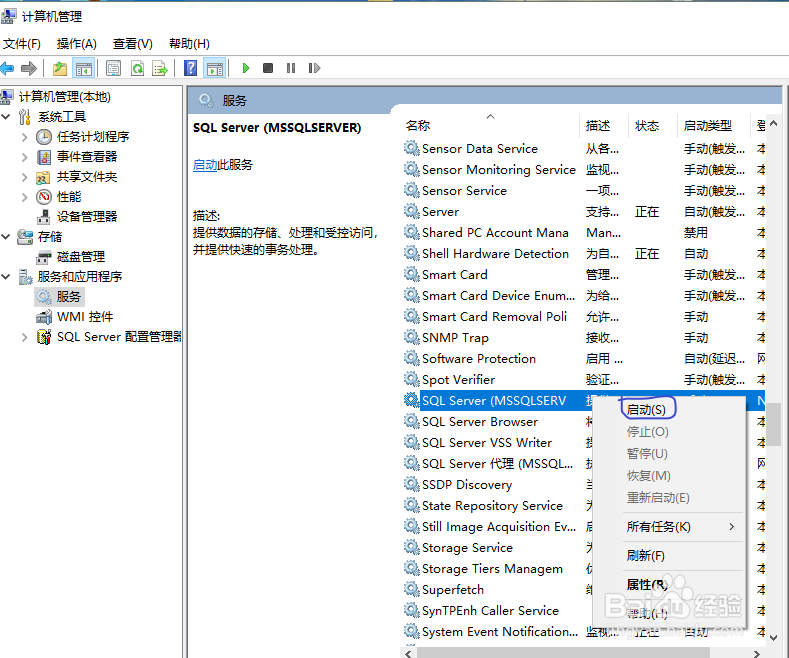Select 事件查看器 icon in tree
This screenshot has height=658, width=789.
click(x=44, y=157)
